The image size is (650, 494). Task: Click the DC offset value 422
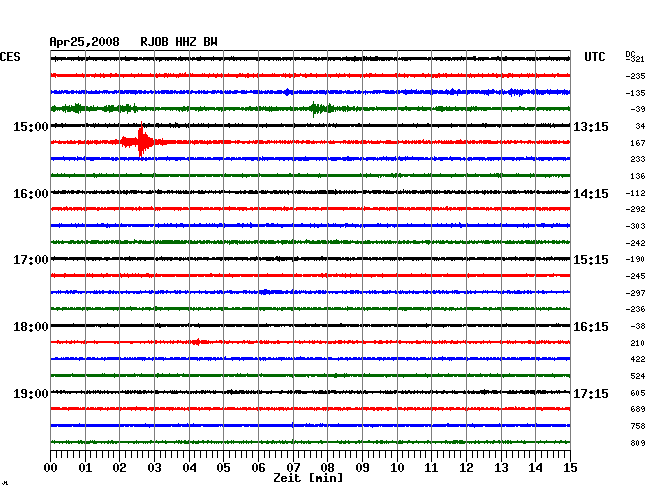638,359
